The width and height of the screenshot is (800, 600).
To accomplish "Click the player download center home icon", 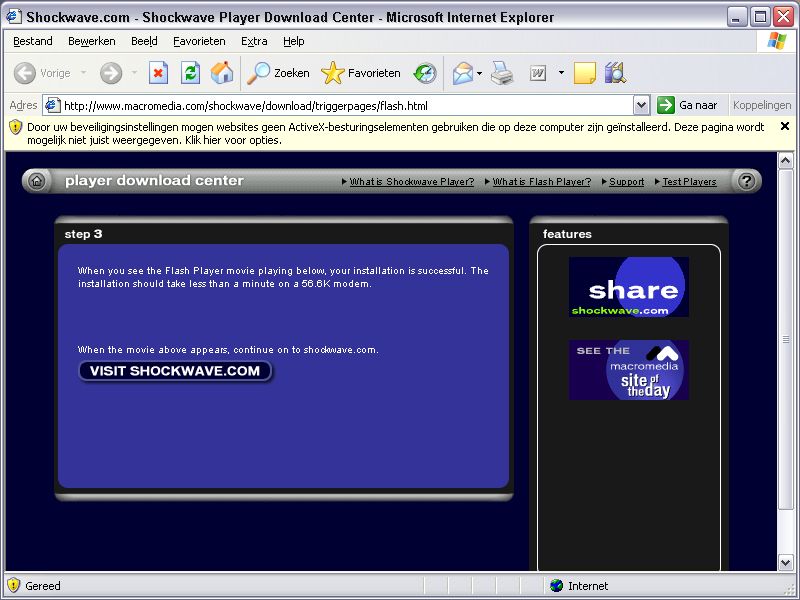I will pyautogui.click(x=37, y=181).
